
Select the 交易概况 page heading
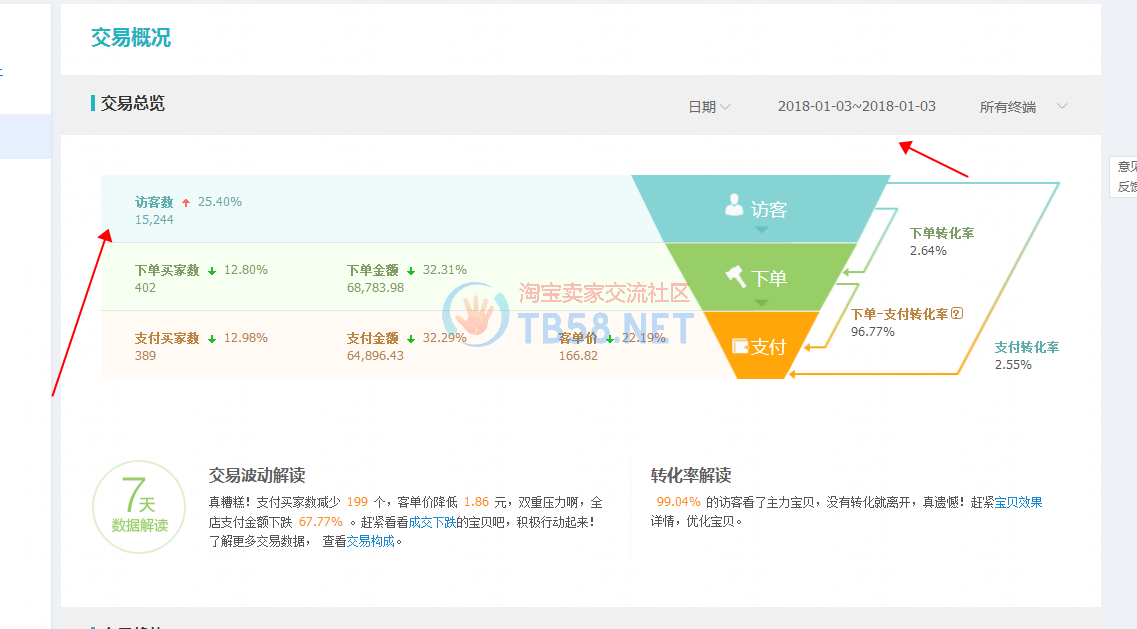[x=131, y=38]
